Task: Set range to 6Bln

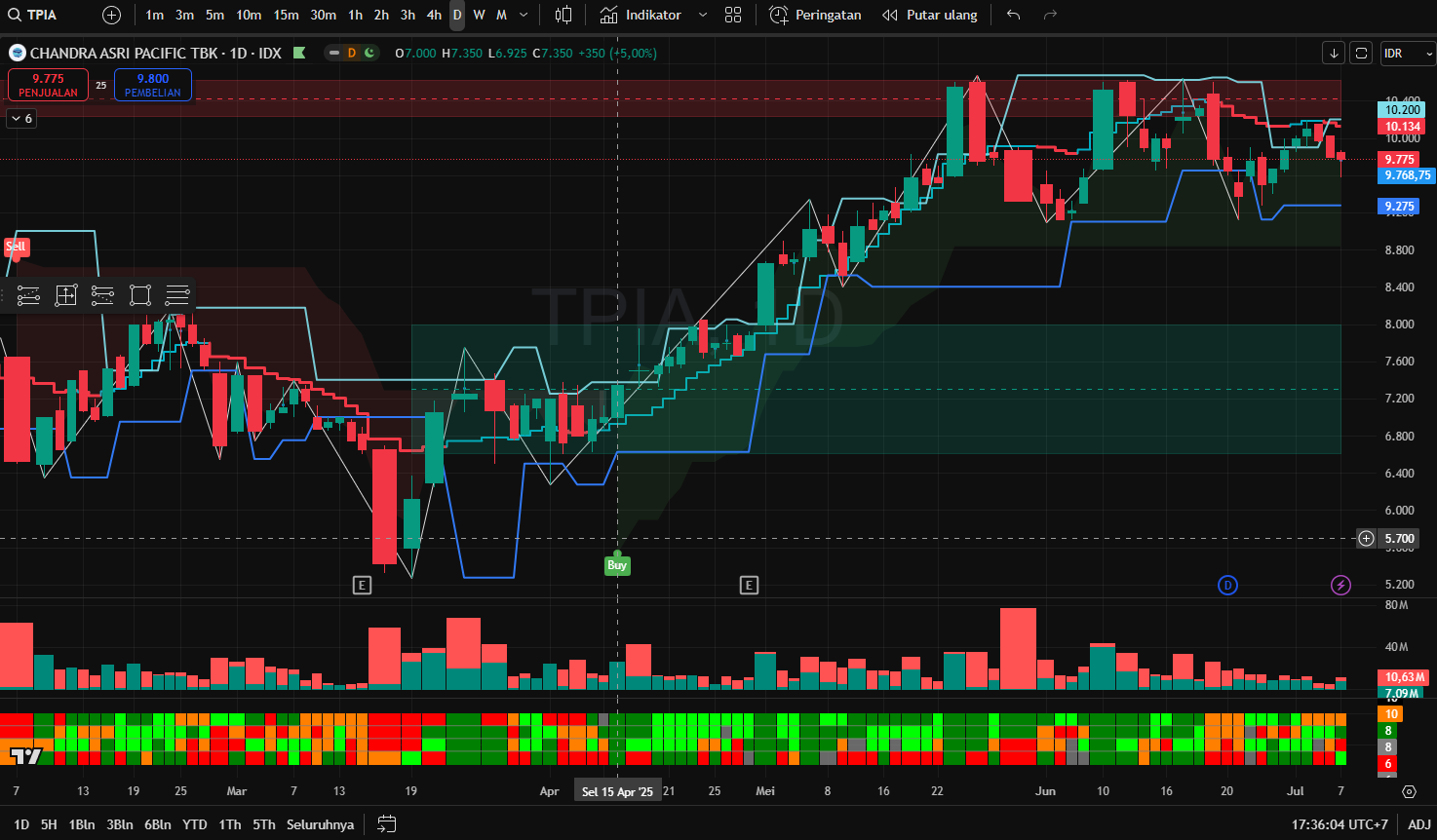Action: point(158,824)
